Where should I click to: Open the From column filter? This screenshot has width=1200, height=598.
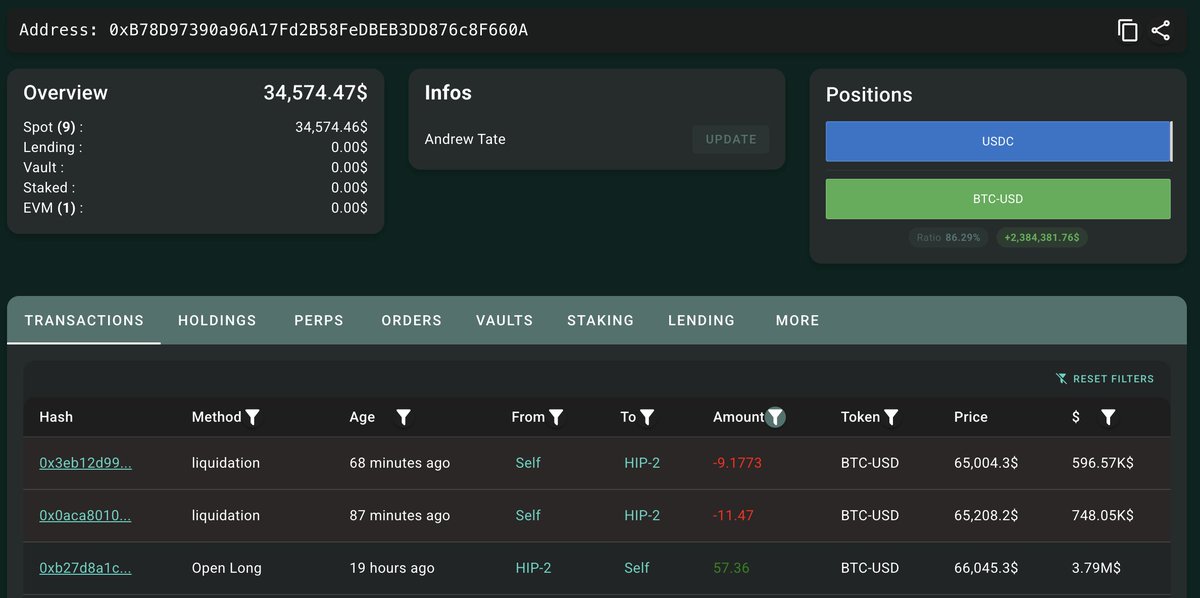(556, 417)
